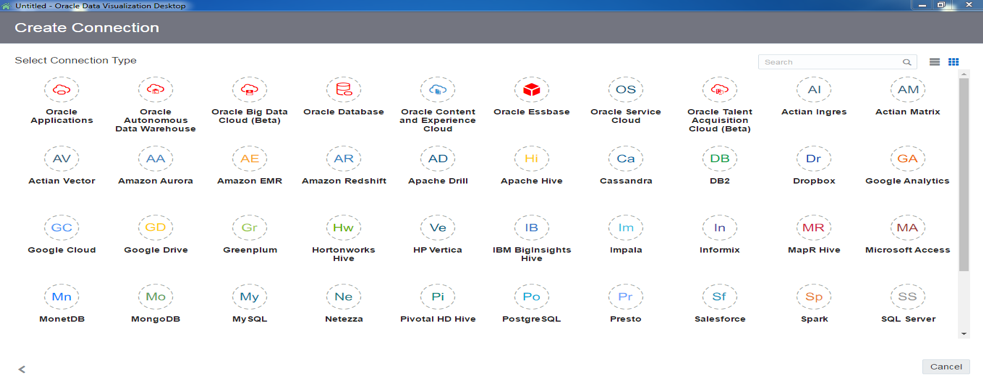This screenshot has height=383, width=983.
Task: Click the Search connection types field
Action: (x=837, y=62)
